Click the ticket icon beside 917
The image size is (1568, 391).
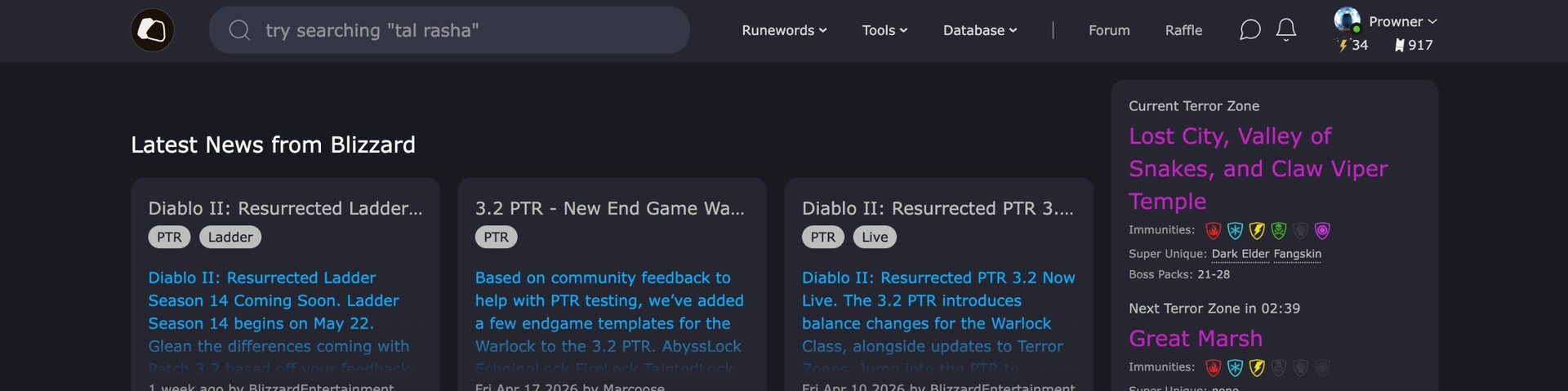1400,46
